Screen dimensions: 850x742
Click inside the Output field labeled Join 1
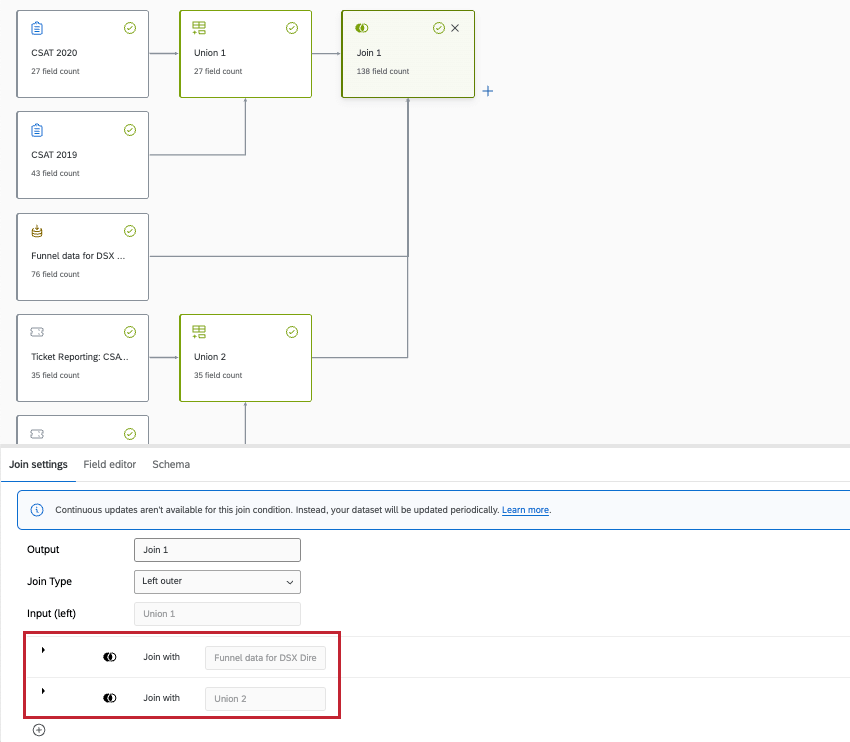tap(217, 549)
